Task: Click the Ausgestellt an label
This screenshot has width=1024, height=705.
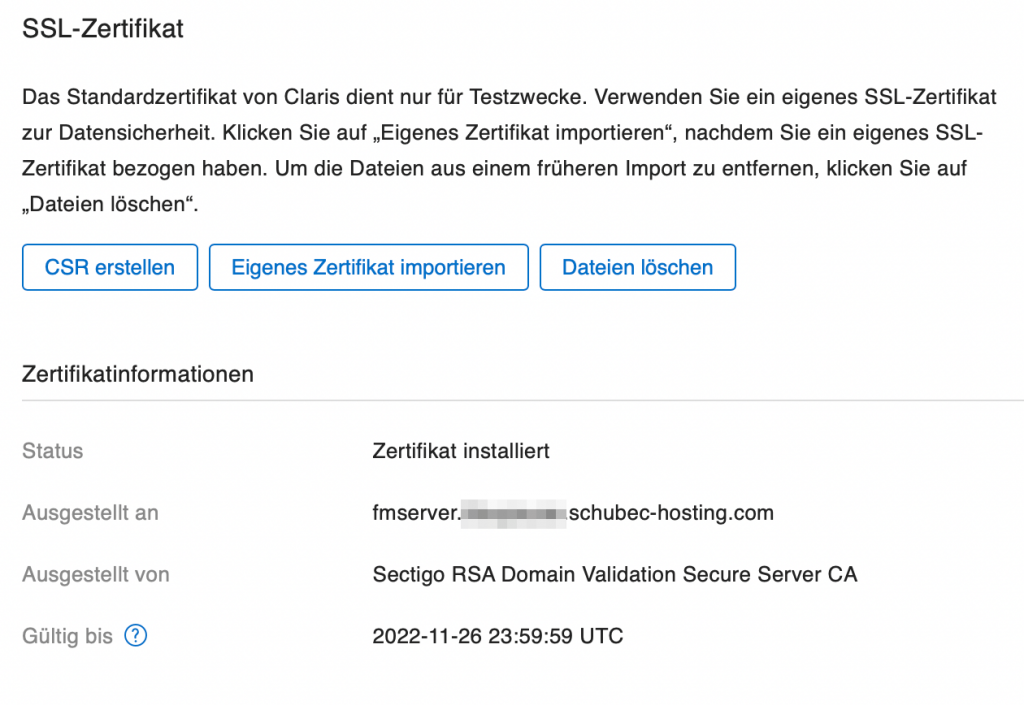Action: [x=90, y=513]
